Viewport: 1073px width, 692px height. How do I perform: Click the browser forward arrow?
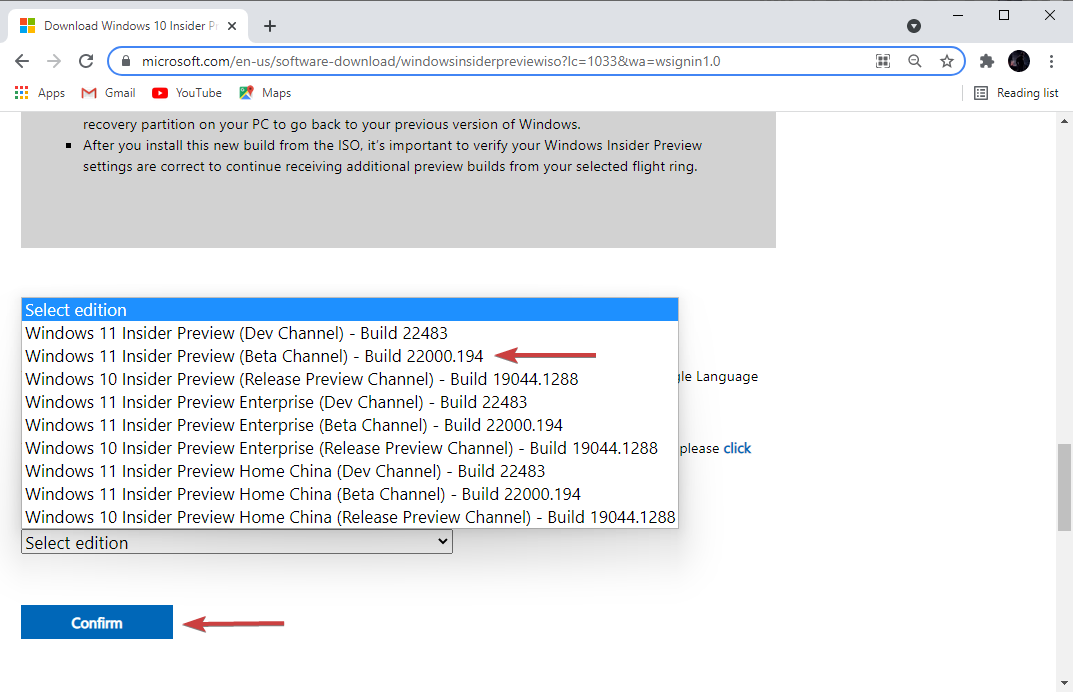coord(54,62)
